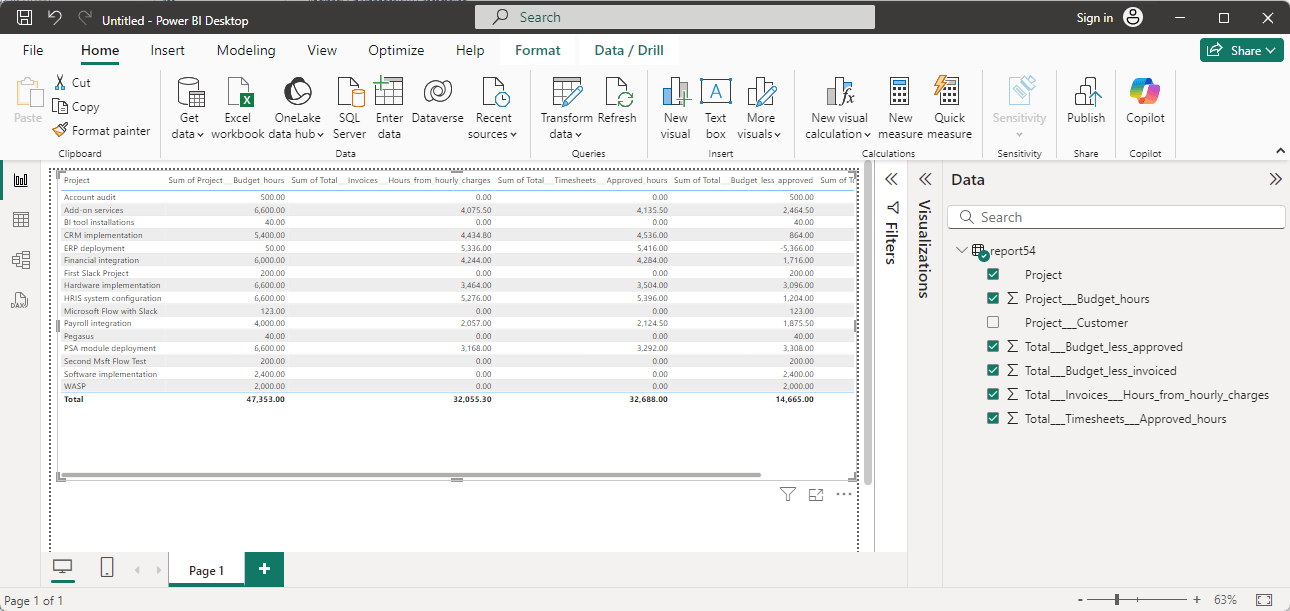Check the Project___Customer field checkbox

[993, 322]
